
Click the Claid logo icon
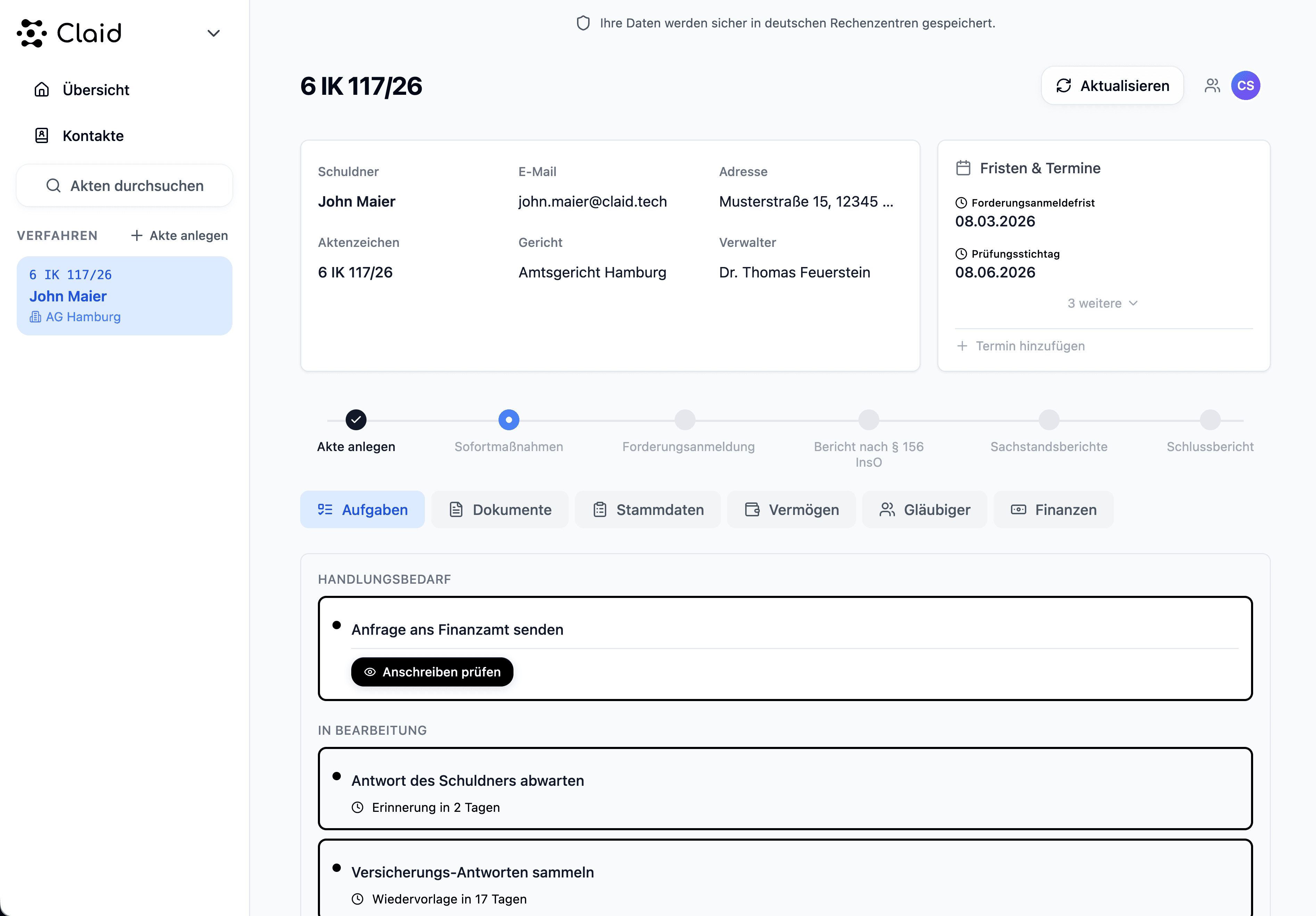pos(32,33)
